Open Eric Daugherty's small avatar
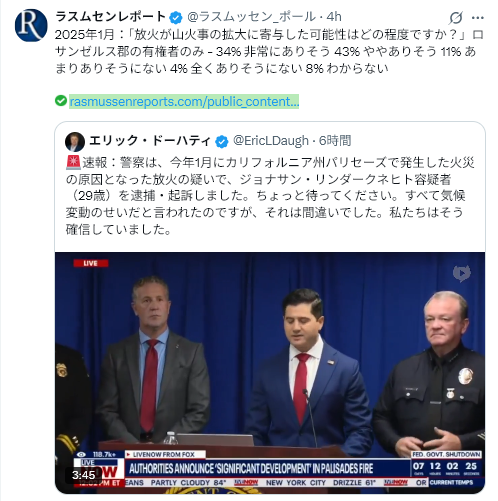The image size is (498, 501). (75, 141)
